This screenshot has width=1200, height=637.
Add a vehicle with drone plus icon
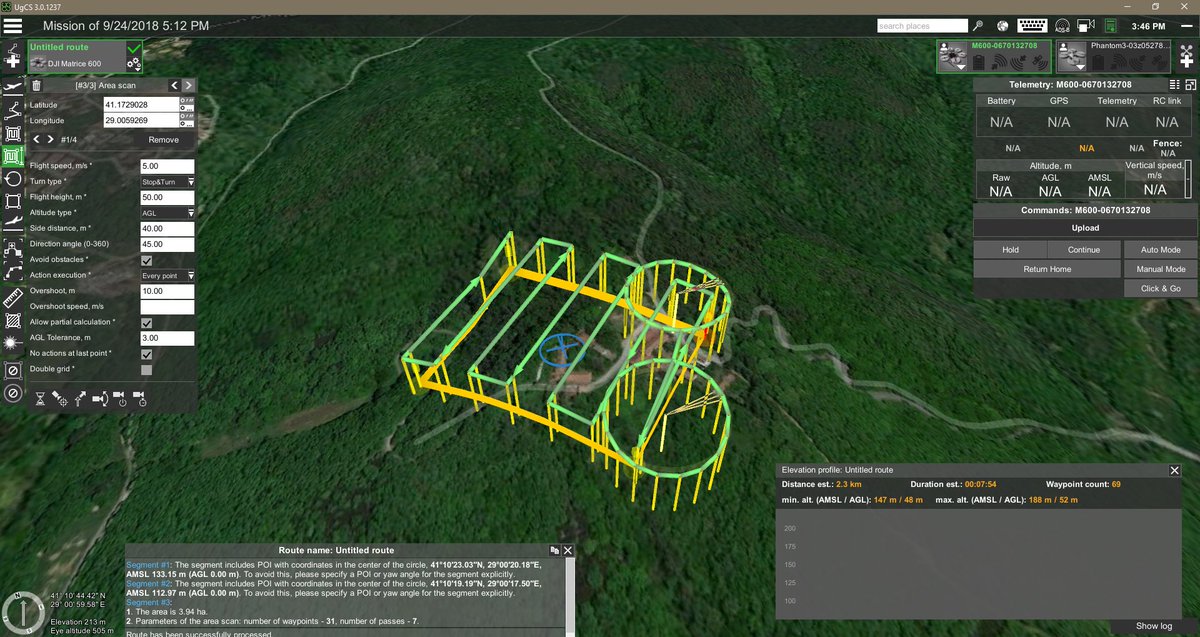click(x=1186, y=57)
